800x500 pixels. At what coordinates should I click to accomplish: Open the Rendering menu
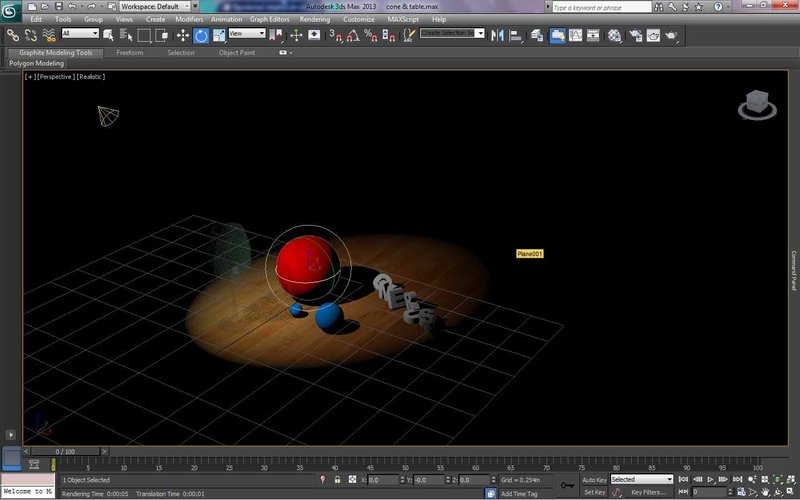coord(314,19)
